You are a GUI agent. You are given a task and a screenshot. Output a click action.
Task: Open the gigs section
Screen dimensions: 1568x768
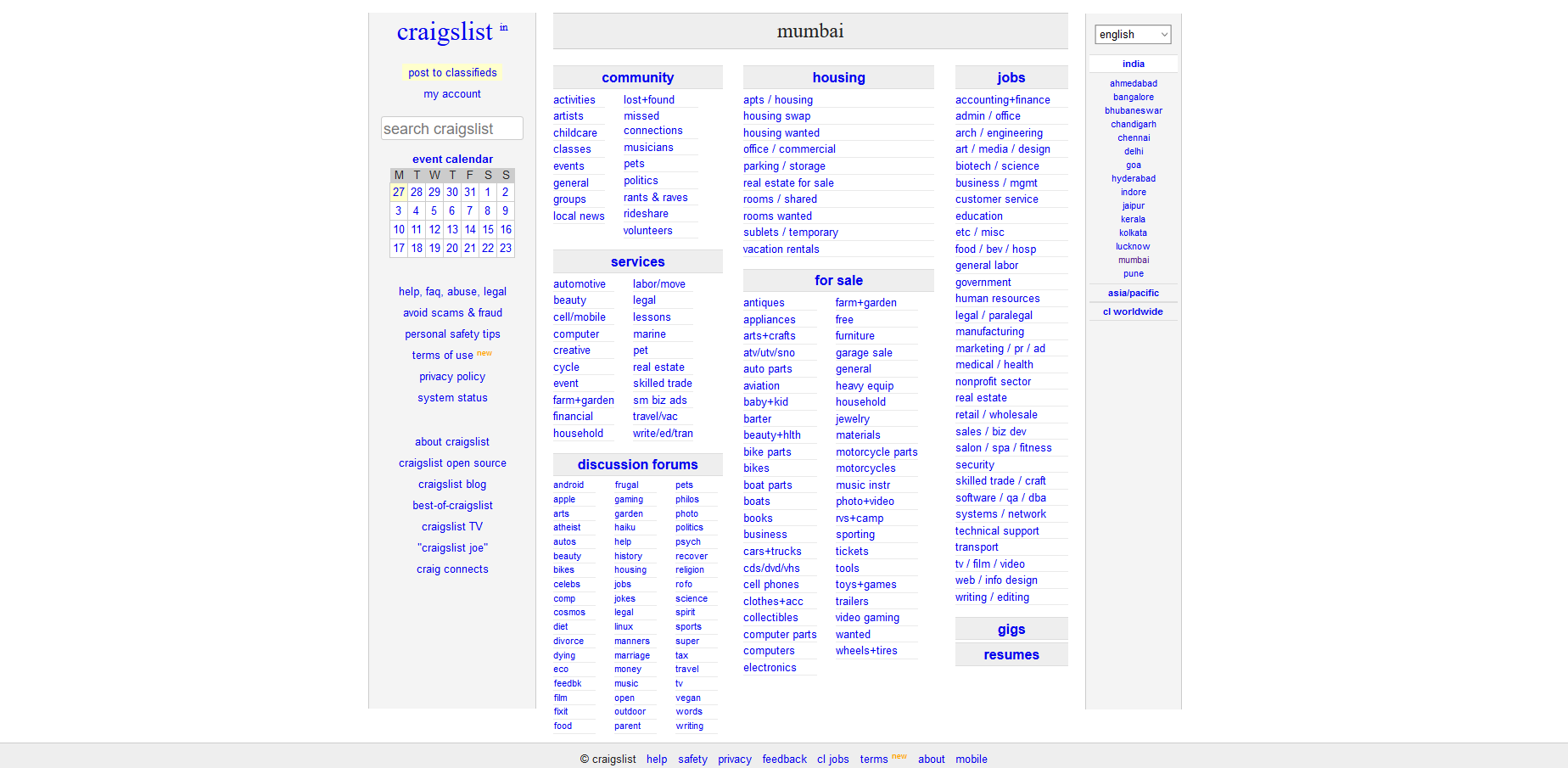[1011, 629]
